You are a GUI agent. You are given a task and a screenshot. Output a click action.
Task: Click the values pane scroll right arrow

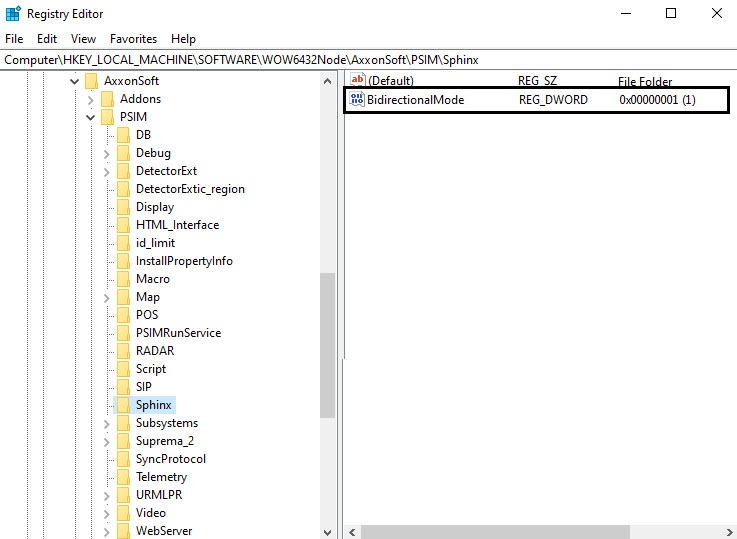(x=729, y=532)
